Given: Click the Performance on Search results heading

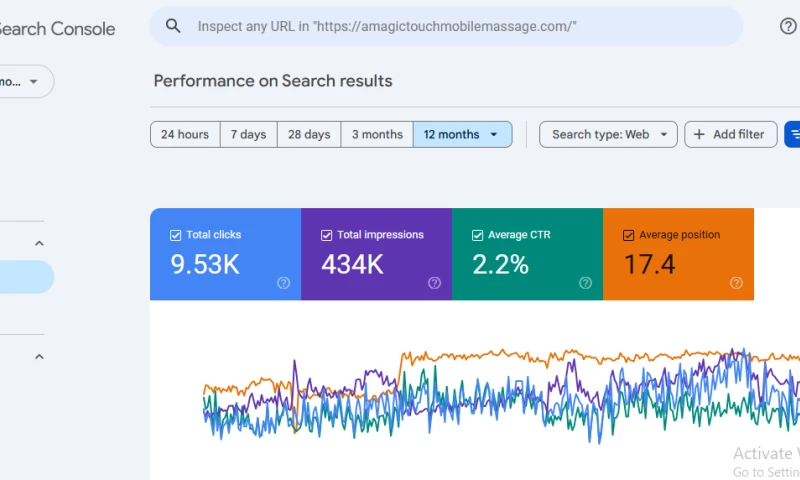Looking at the screenshot, I should coord(273,81).
